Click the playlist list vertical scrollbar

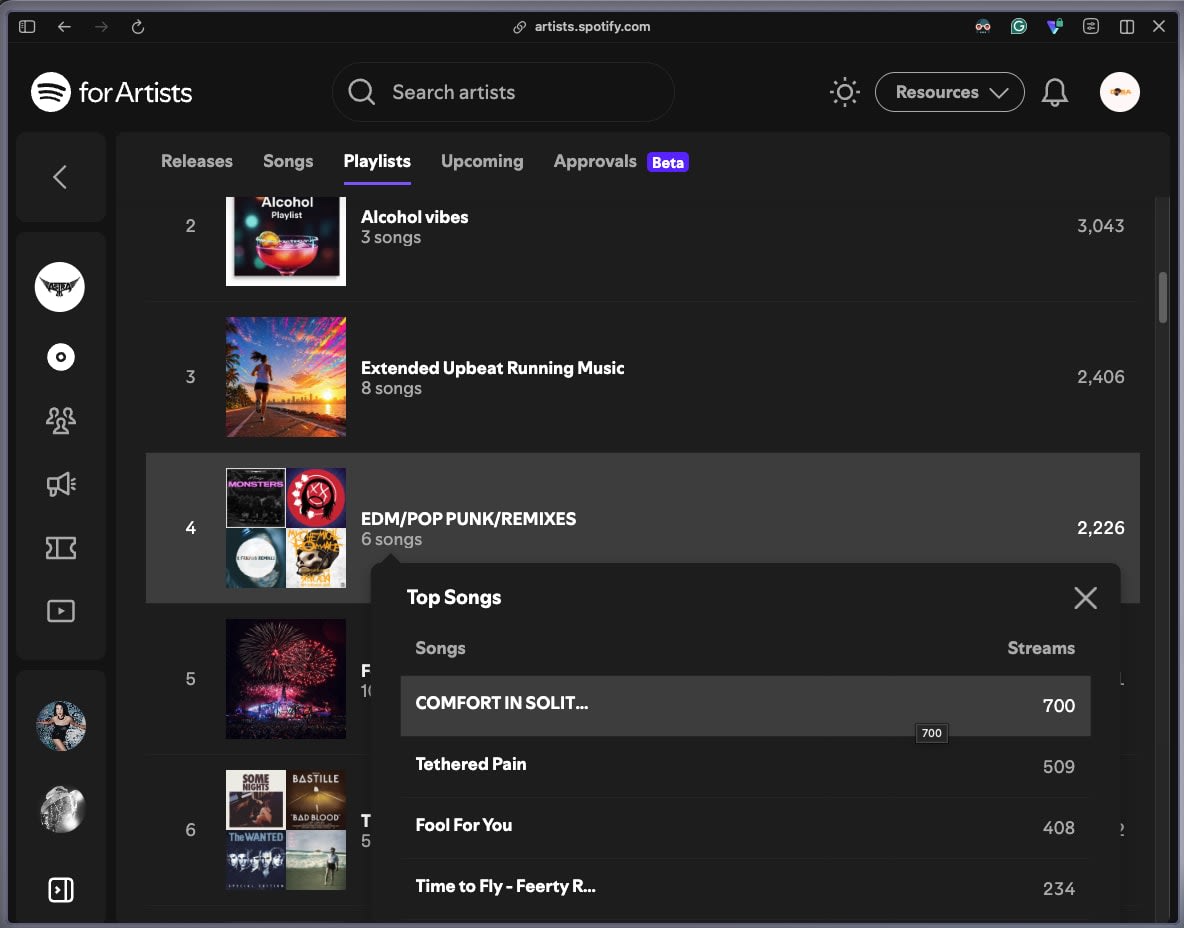pyautogui.click(x=1162, y=297)
